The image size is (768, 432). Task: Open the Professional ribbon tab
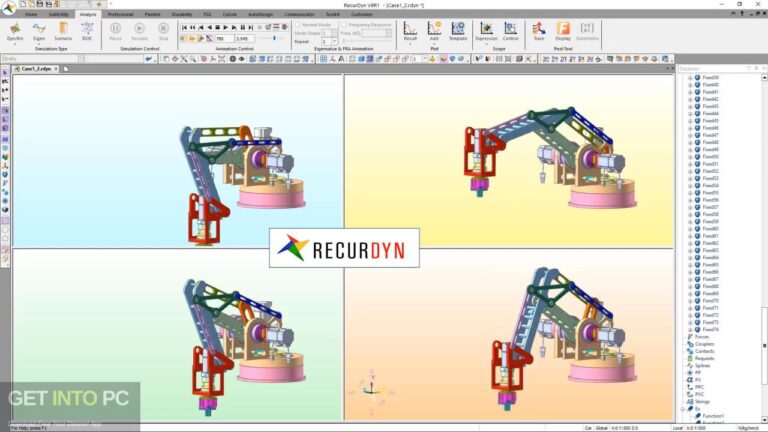120,14
